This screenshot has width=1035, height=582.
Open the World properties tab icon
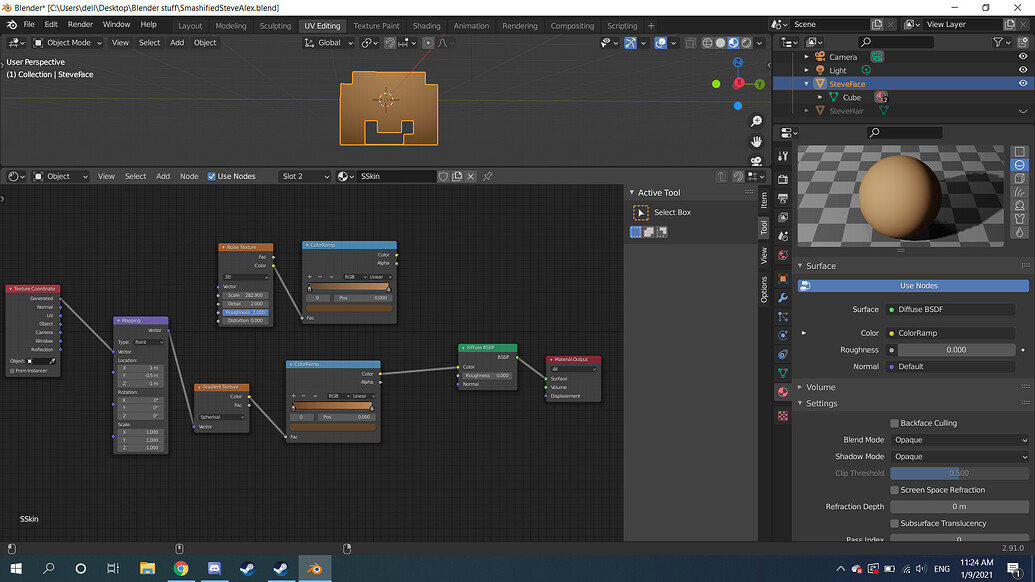tap(783, 255)
